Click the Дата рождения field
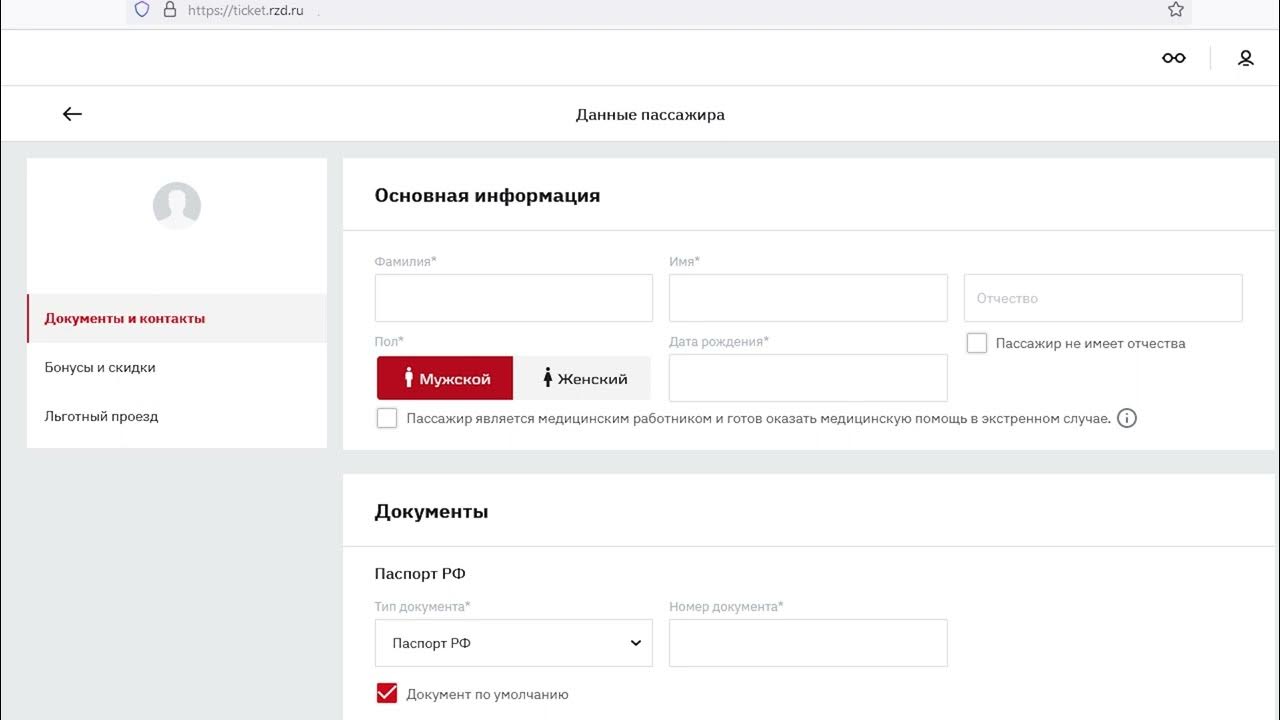Image resolution: width=1280 pixels, height=720 pixels. click(808, 378)
